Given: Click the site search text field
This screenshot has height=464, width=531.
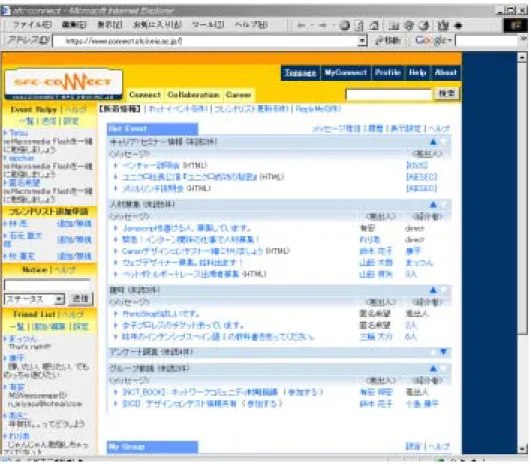Looking at the screenshot, I should pyautogui.click(x=389, y=94).
